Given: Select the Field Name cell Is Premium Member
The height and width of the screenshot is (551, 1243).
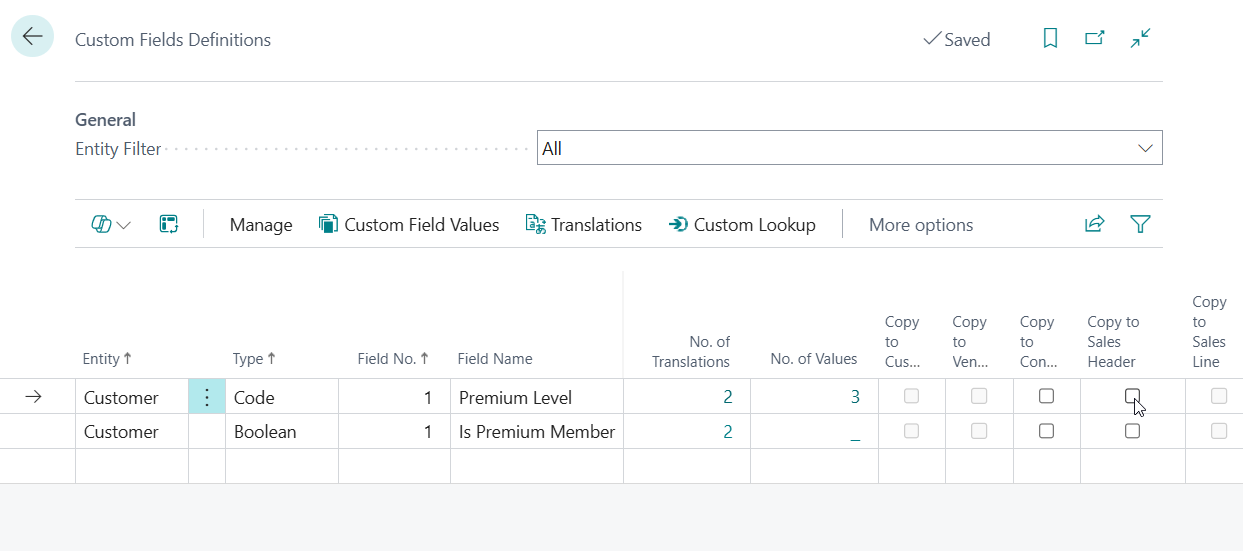Looking at the screenshot, I should tap(536, 432).
